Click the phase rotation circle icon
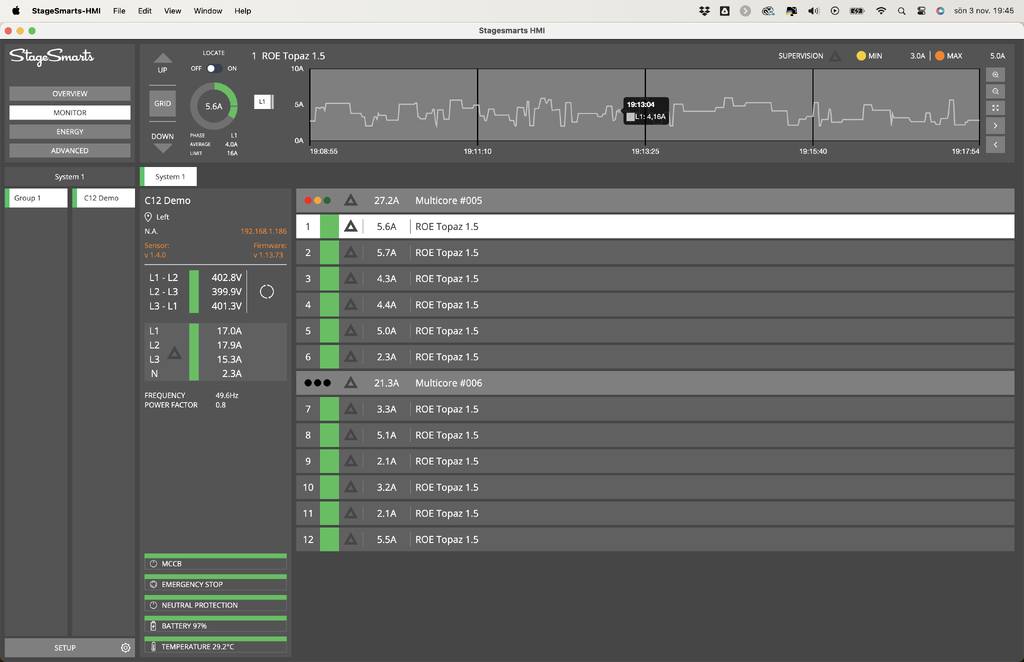This screenshot has width=1024, height=662. point(267,292)
